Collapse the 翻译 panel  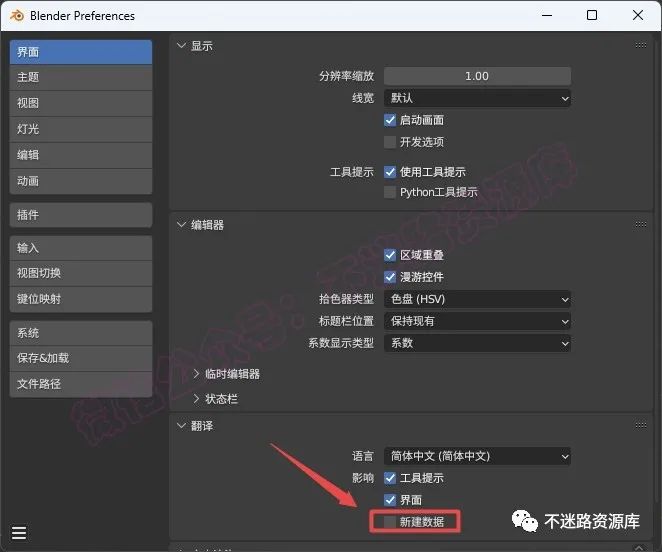(x=182, y=426)
